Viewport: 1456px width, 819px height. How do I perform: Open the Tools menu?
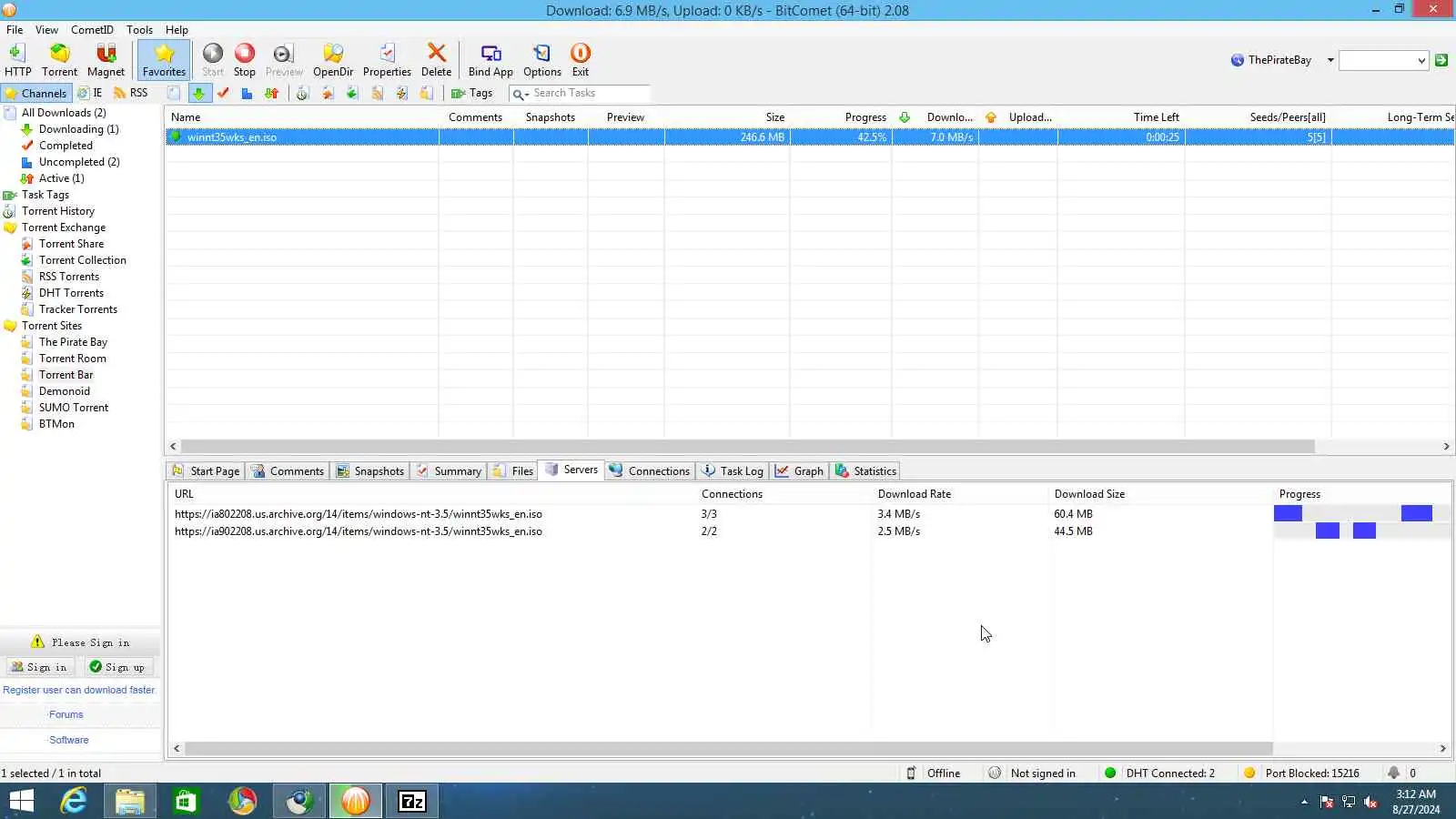pyautogui.click(x=139, y=29)
